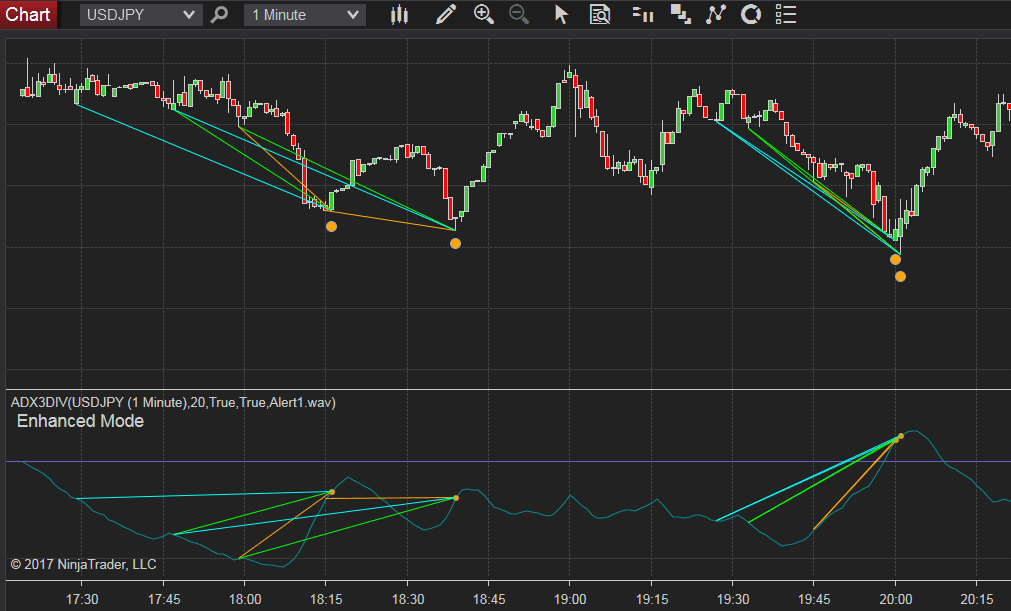Image resolution: width=1011 pixels, height=611 pixels.
Task: Expand the 1 Minute timeframe dropdown
Action: 304,14
